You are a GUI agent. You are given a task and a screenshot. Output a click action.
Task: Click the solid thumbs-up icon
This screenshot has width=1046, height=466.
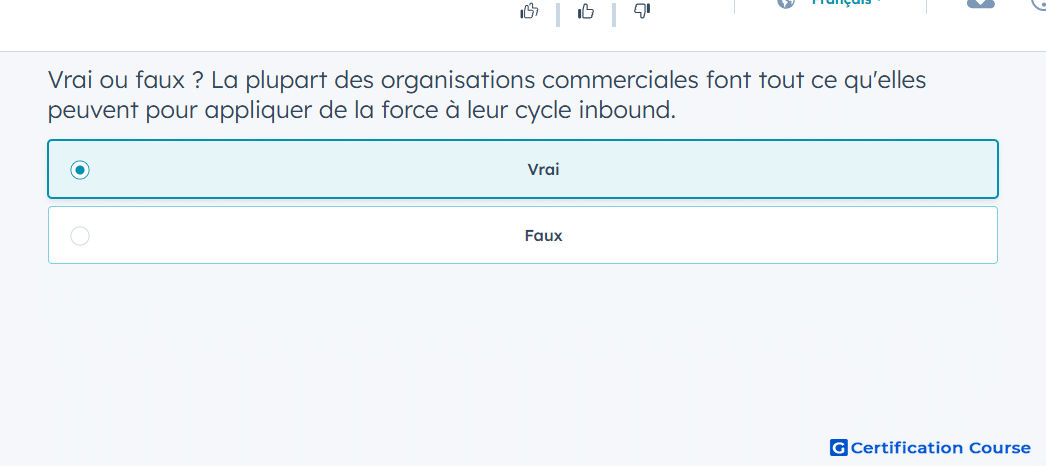pyautogui.click(x=586, y=11)
